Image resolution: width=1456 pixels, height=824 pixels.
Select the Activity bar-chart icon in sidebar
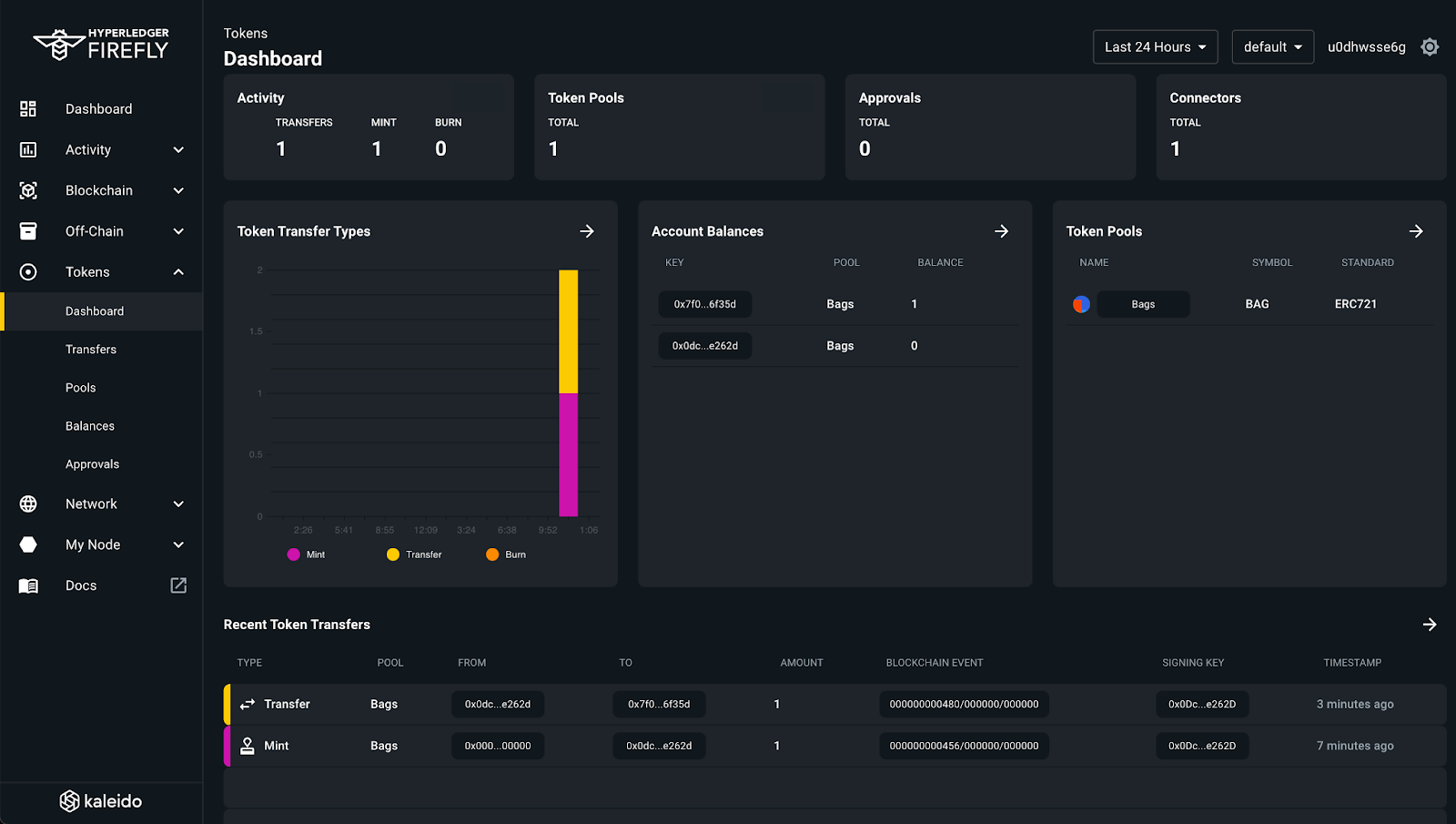pos(28,149)
